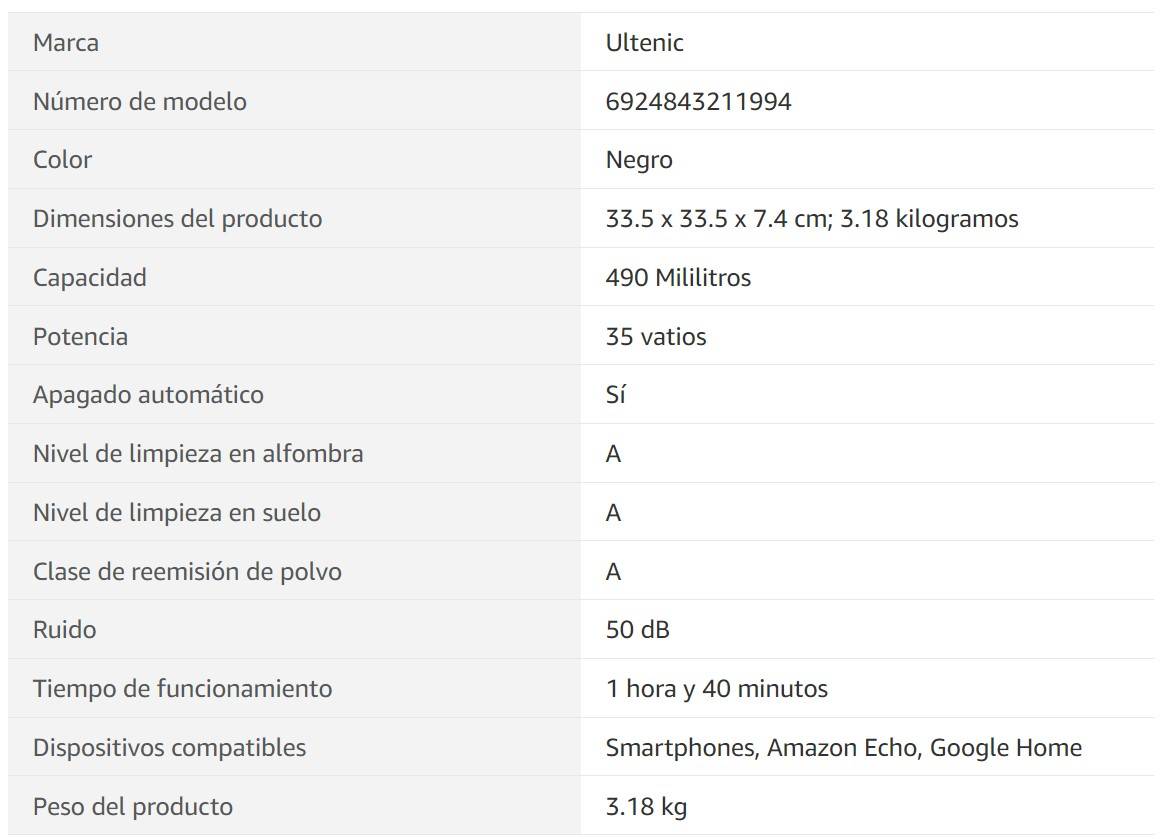
Task: Select the Ultenic brand value
Action: click(x=644, y=43)
